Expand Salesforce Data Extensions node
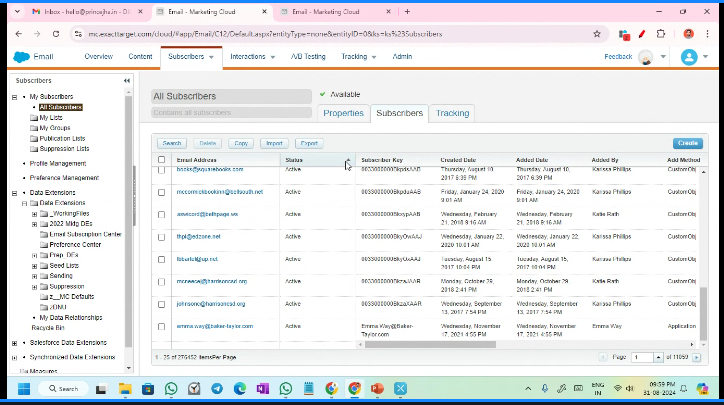724x405 pixels. pyautogui.click(x=14, y=343)
